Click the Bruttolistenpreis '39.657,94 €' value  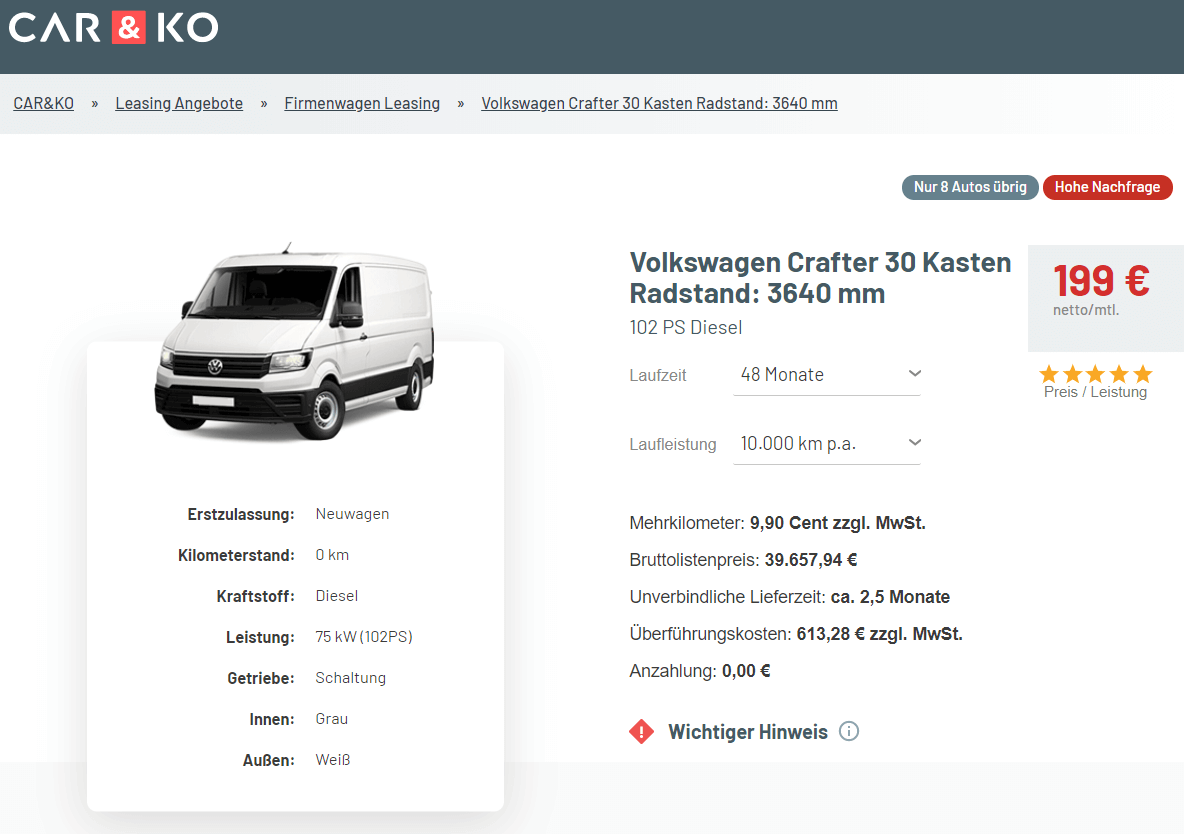pyautogui.click(x=811, y=560)
